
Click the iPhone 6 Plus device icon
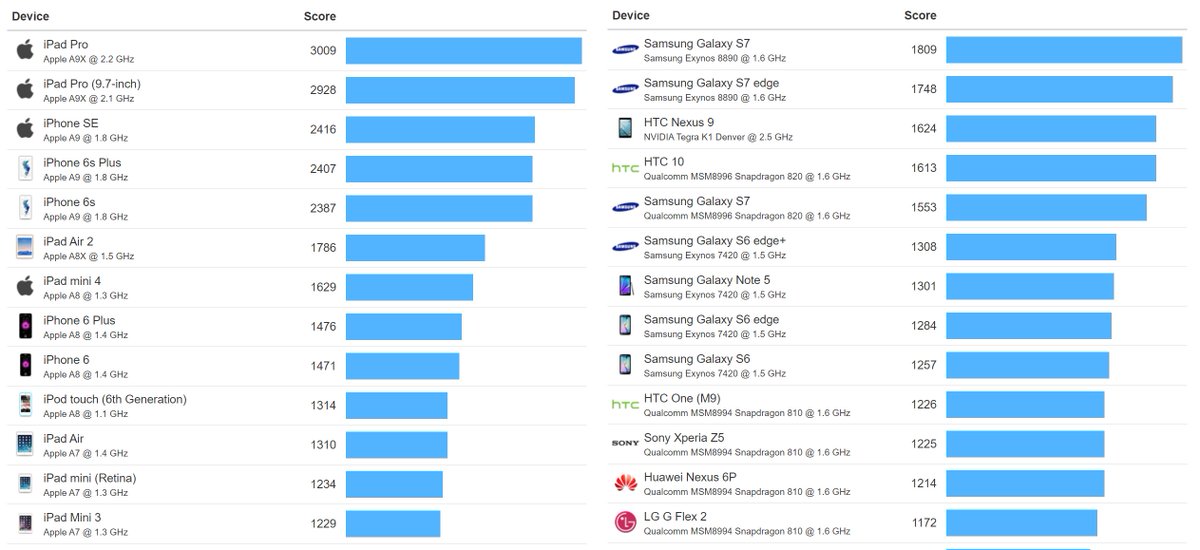click(x=25, y=326)
